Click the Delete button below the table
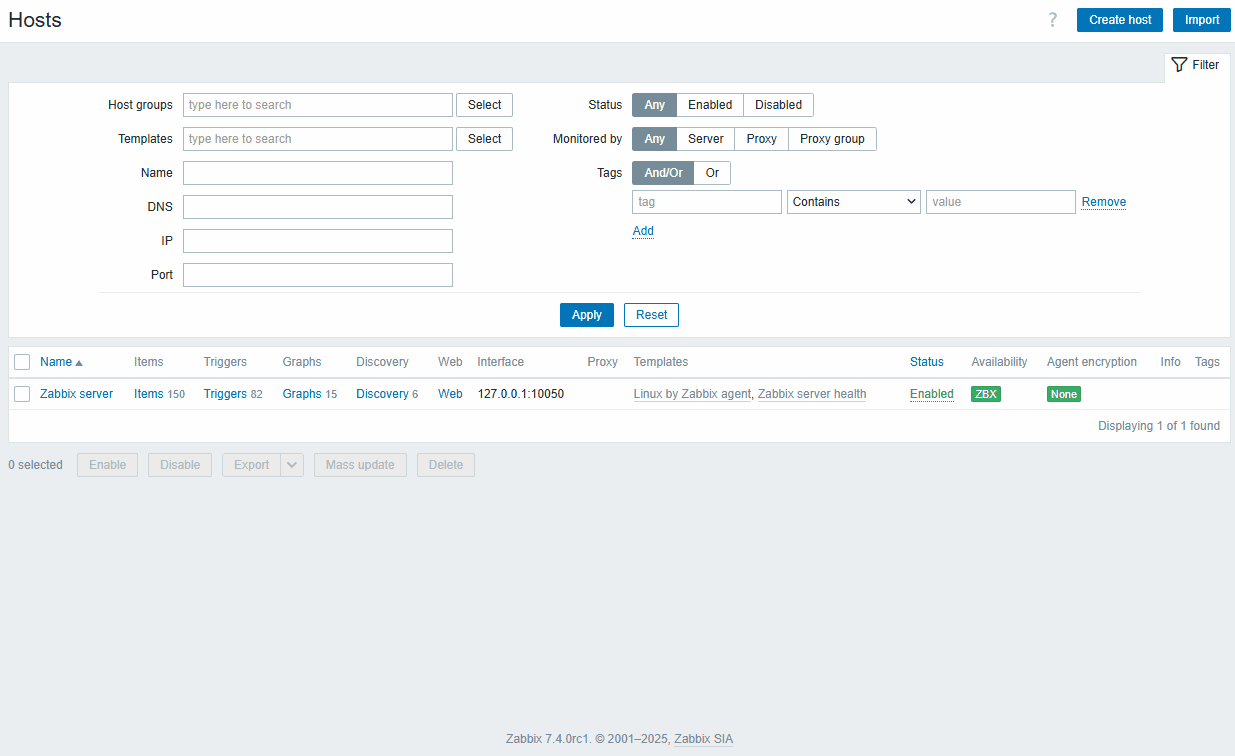 446,465
